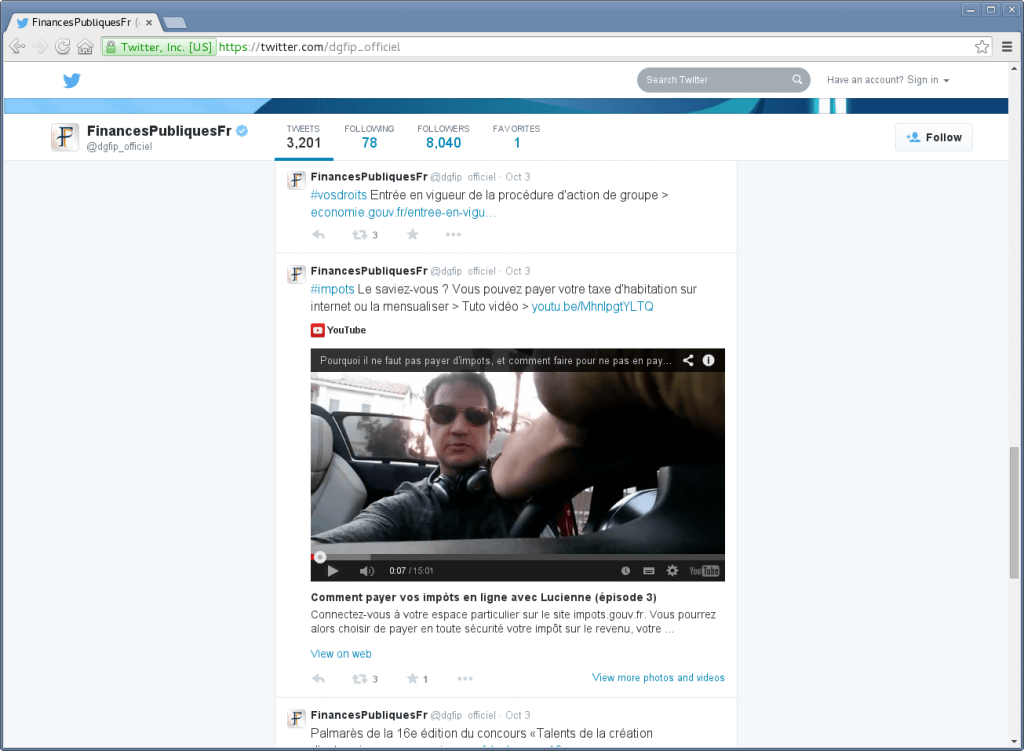Bookmark this page with the star icon
The width and height of the screenshot is (1024, 751).
(982, 46)
